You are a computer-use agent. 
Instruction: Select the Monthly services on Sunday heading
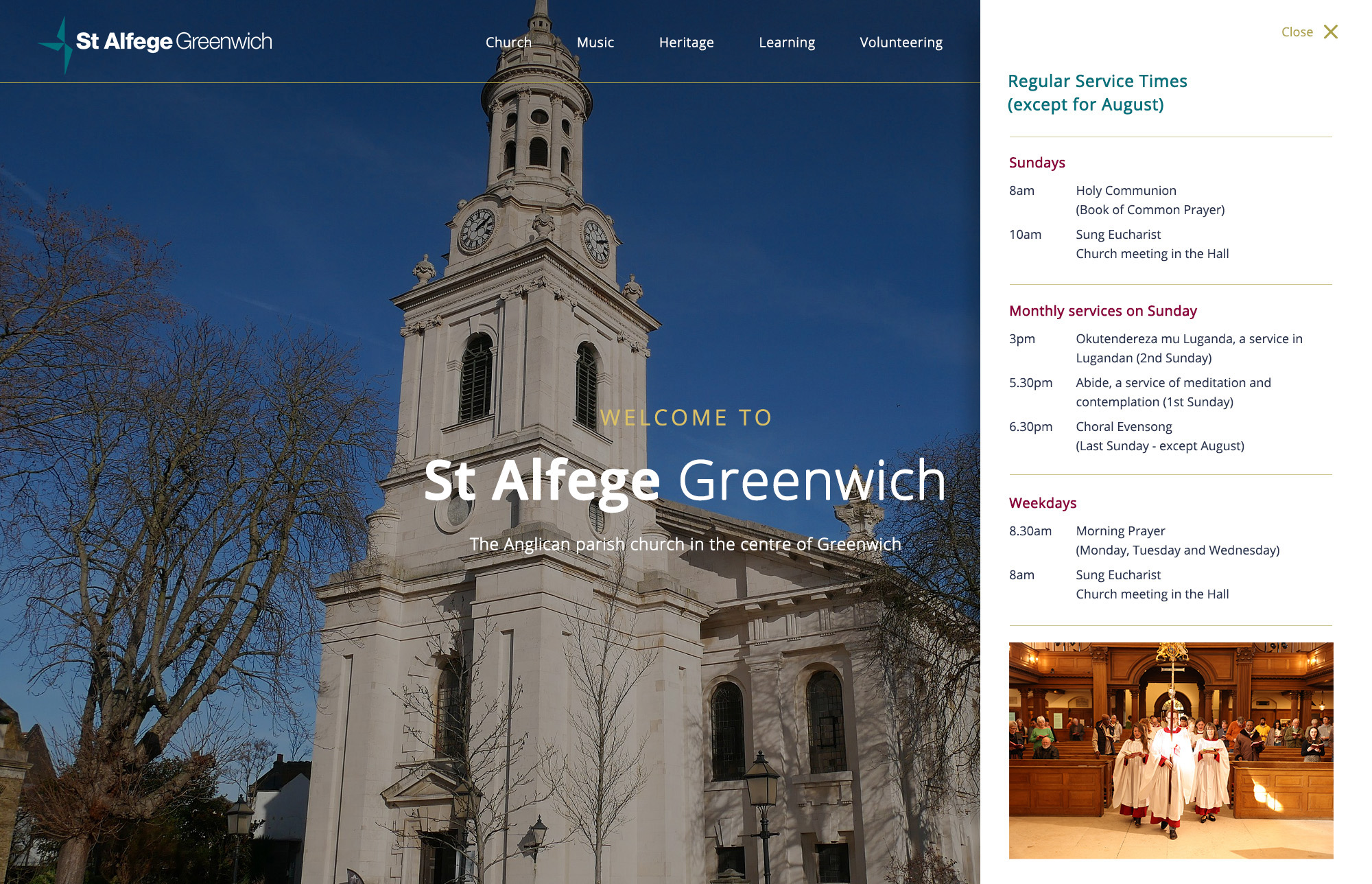point(1102,311)
